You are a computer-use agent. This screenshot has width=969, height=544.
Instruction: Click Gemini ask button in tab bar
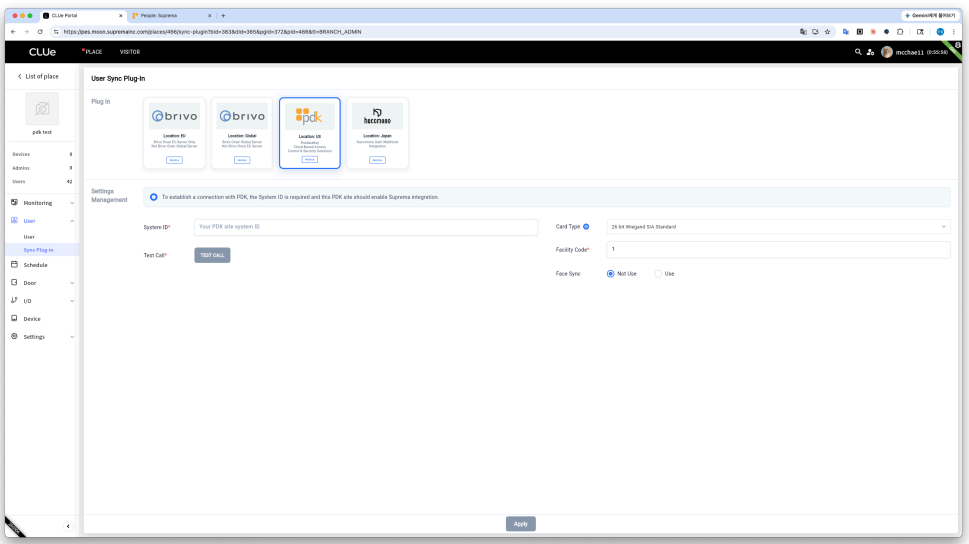point(929,15)
